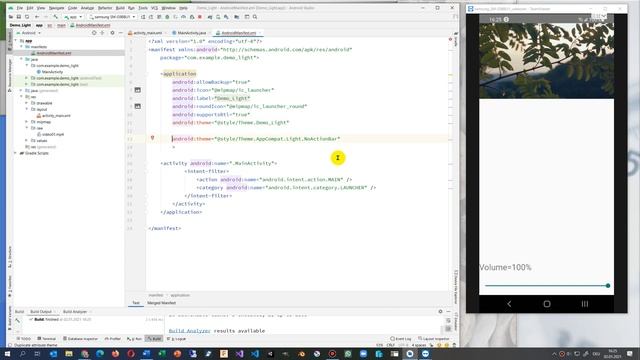
Task: Click the WhatsApp icon in taskbar
Action: pos(348,353)
